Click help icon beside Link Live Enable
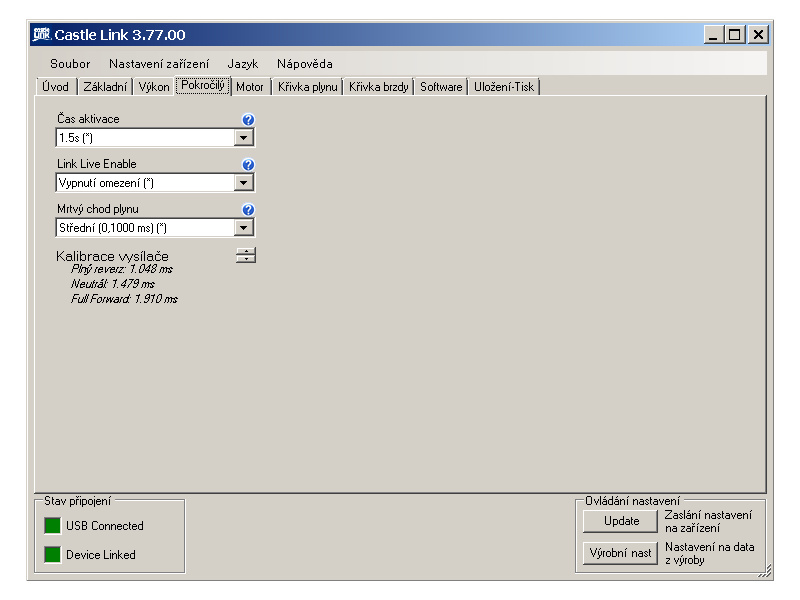 pos(249,165)
